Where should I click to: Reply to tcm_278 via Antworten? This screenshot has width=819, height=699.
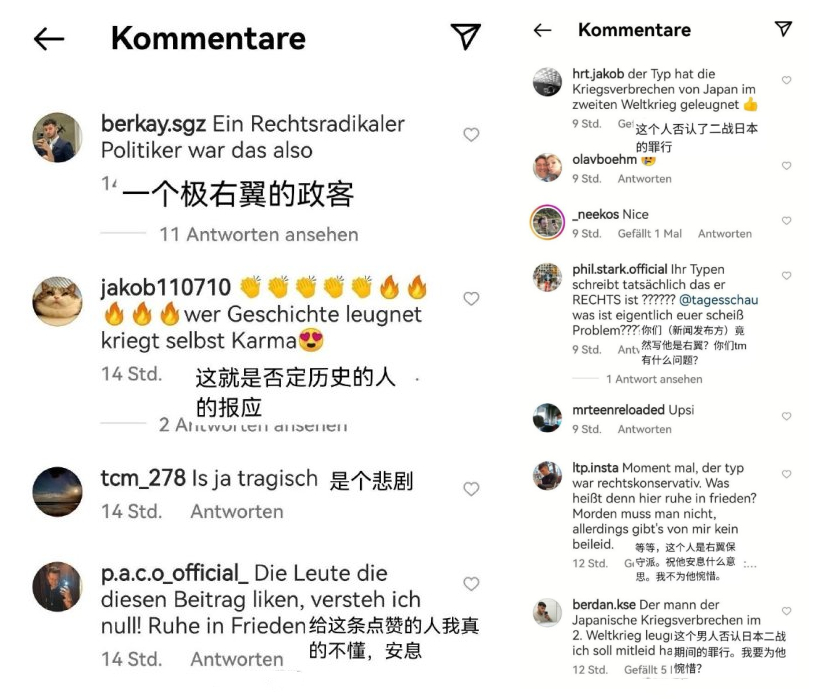(237, 511)
